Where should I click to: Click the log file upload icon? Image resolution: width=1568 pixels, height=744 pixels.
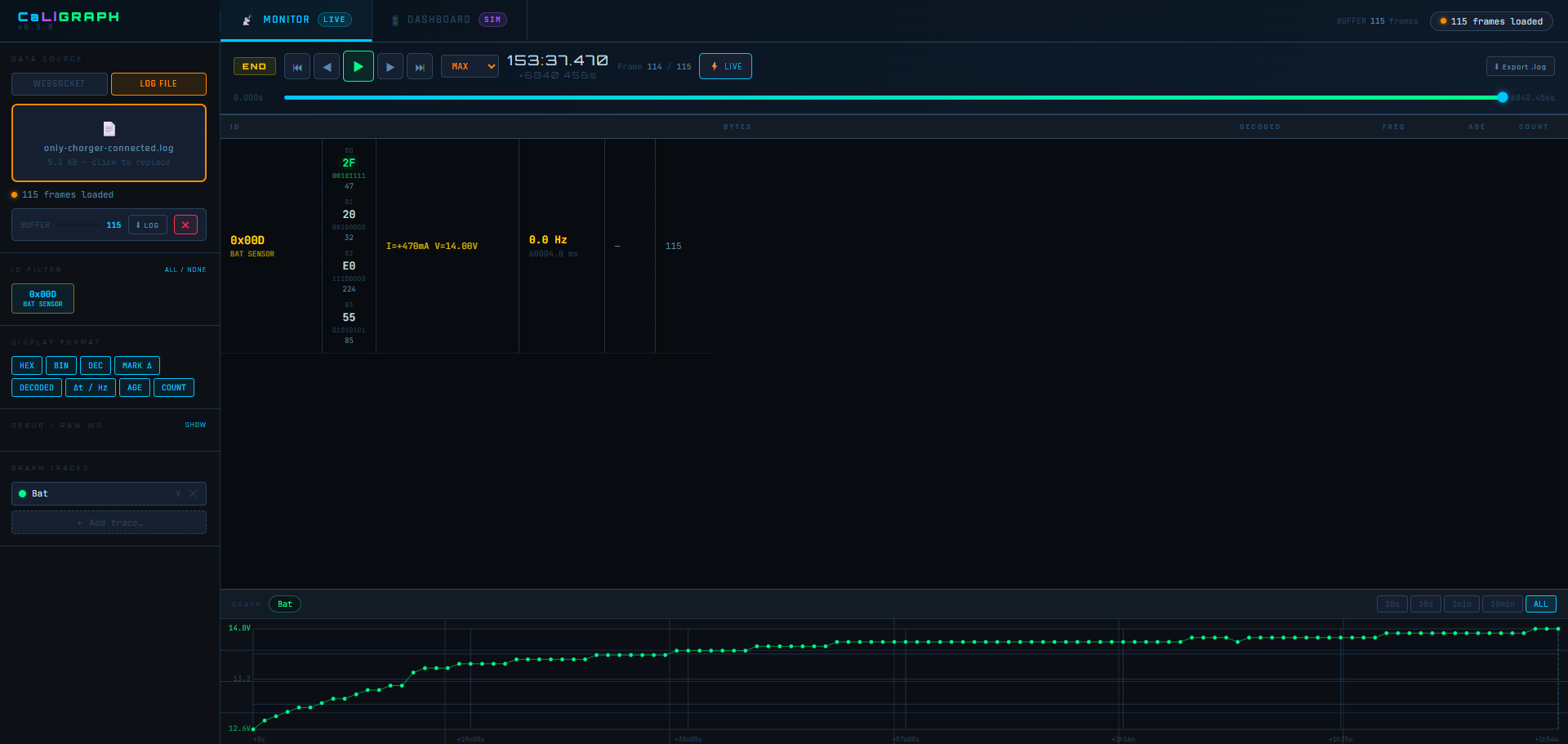[x=109, y=129]
